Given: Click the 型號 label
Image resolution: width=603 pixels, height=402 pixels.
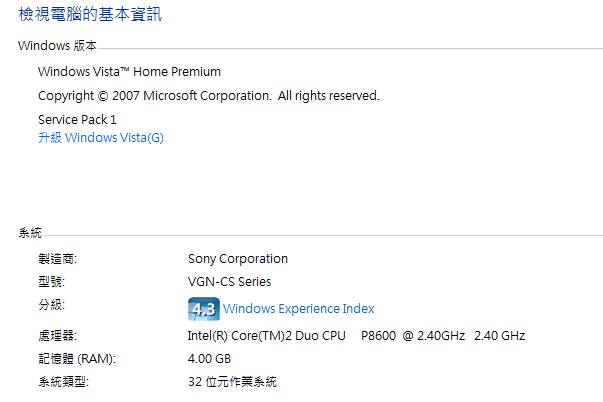Looking at the screenshot, I should [x=51, y=282].
